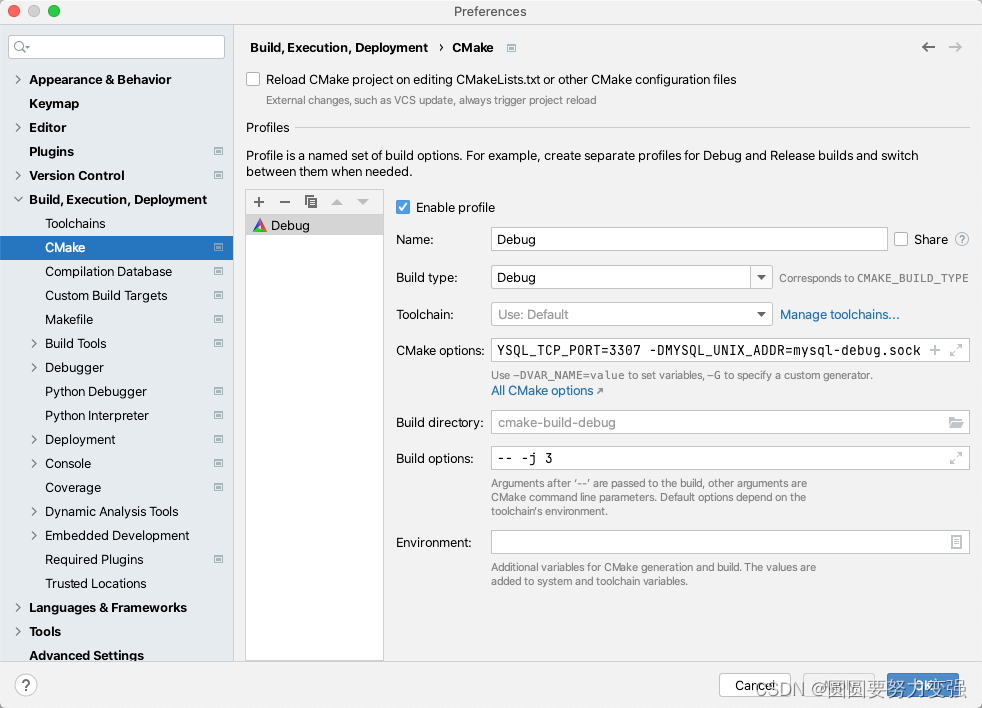The width and height of the screenshot is (982, 708).
Task: Open All CMake options link
Action: [x=547, y=391]
